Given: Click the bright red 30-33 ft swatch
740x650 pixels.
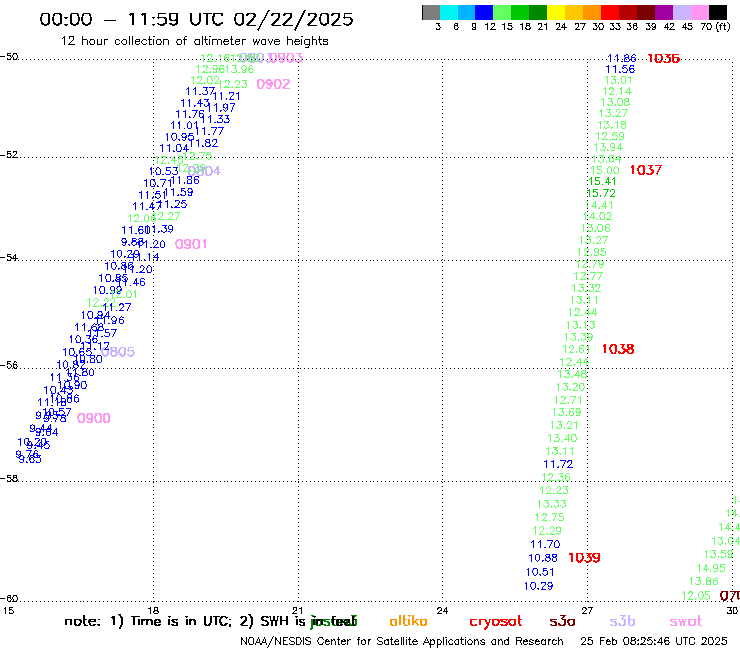Looking at the screenshot, I should coord(610,12).
